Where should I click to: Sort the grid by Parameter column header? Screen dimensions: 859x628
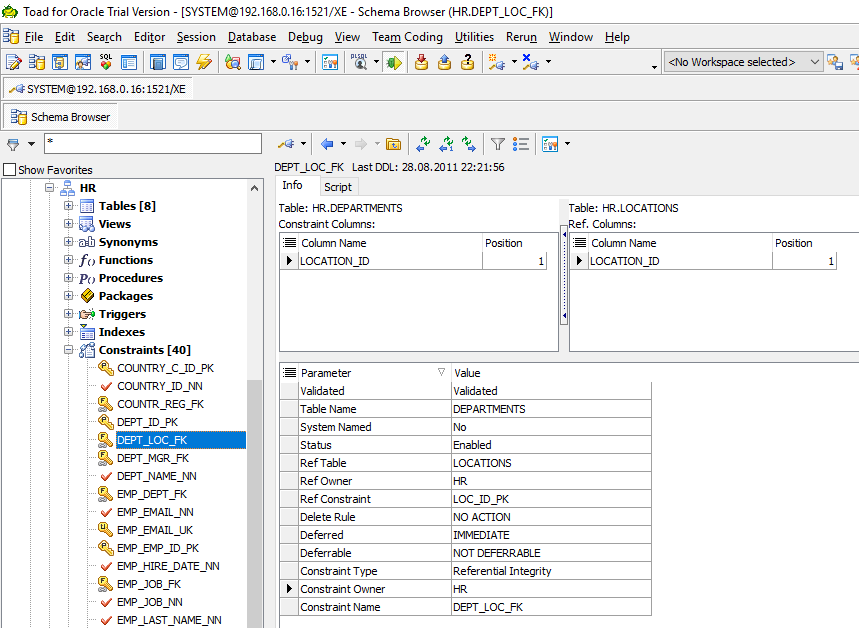pyautogui.click(x=326, y=373)
